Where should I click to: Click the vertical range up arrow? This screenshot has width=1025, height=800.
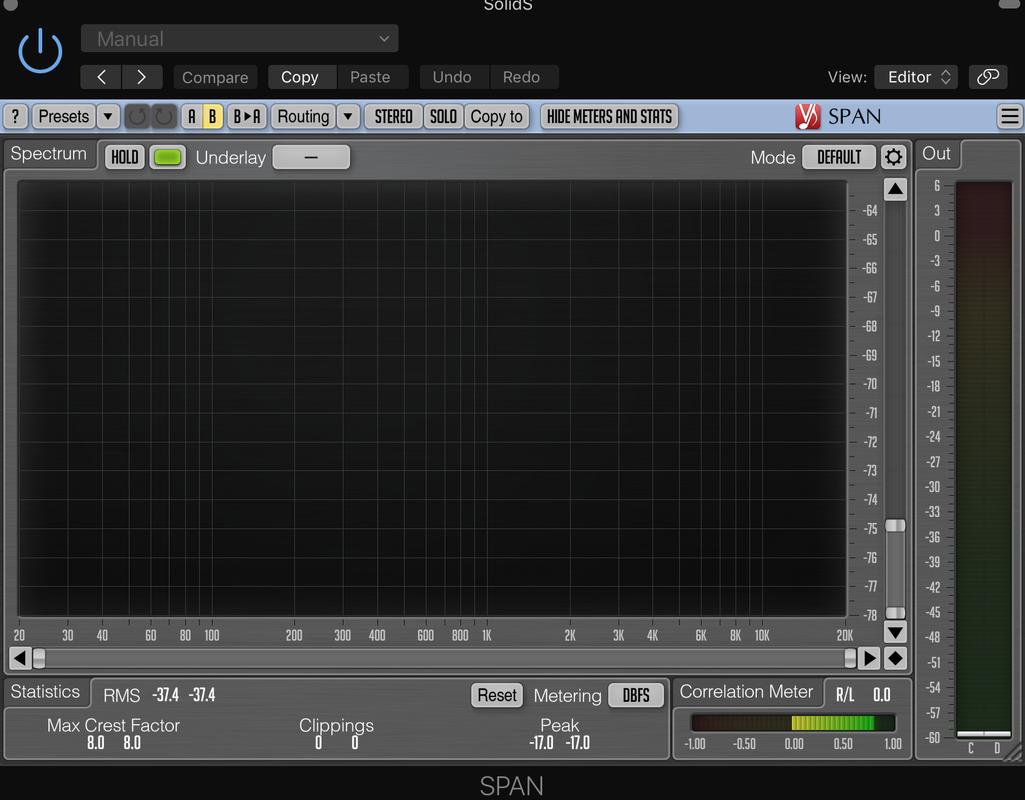pos(895,190)
